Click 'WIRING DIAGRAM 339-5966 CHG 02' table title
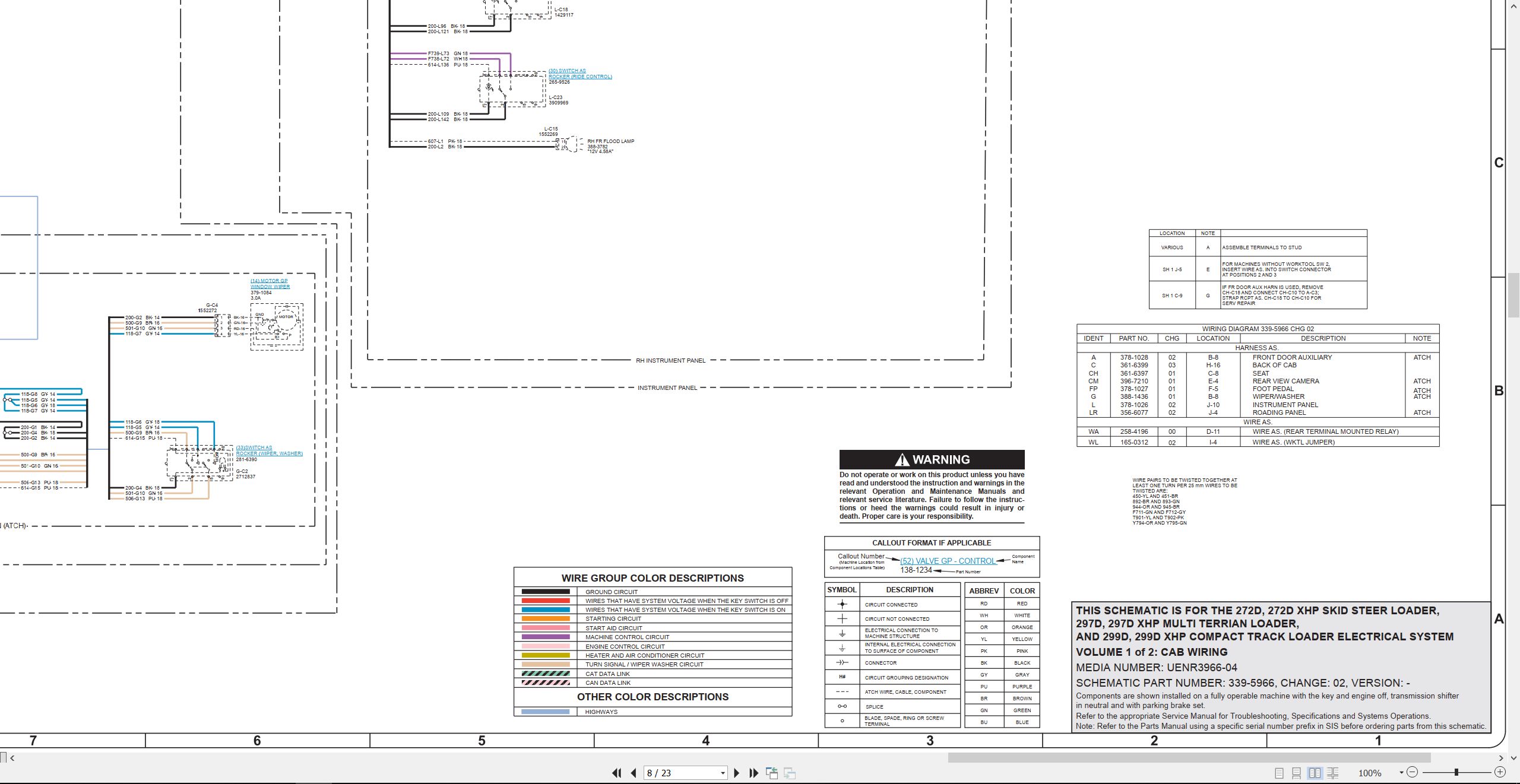Image resolution: width=1520 pixels, height=784 pixels. point(1258,329)
